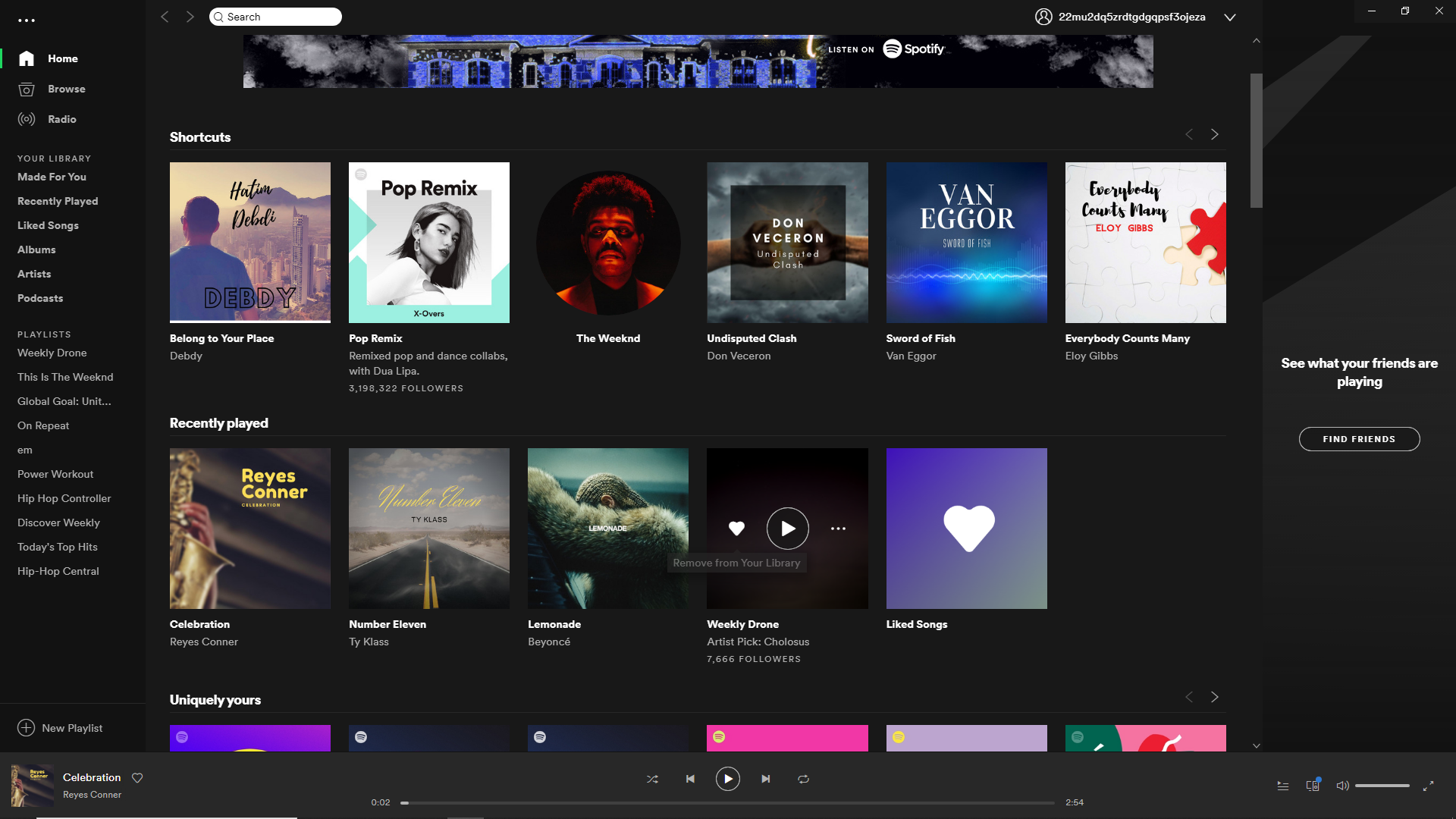Open the Sword of Fish album cover
This screenshot has width=1456, height=819.
click(x=966, y=243)
